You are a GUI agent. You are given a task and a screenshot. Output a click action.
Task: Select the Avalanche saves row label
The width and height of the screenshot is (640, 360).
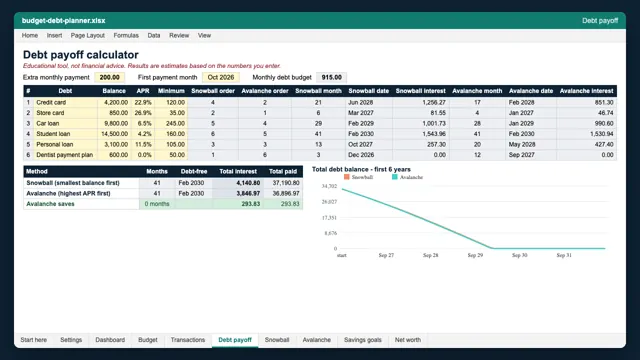click(x=81, y=204)
